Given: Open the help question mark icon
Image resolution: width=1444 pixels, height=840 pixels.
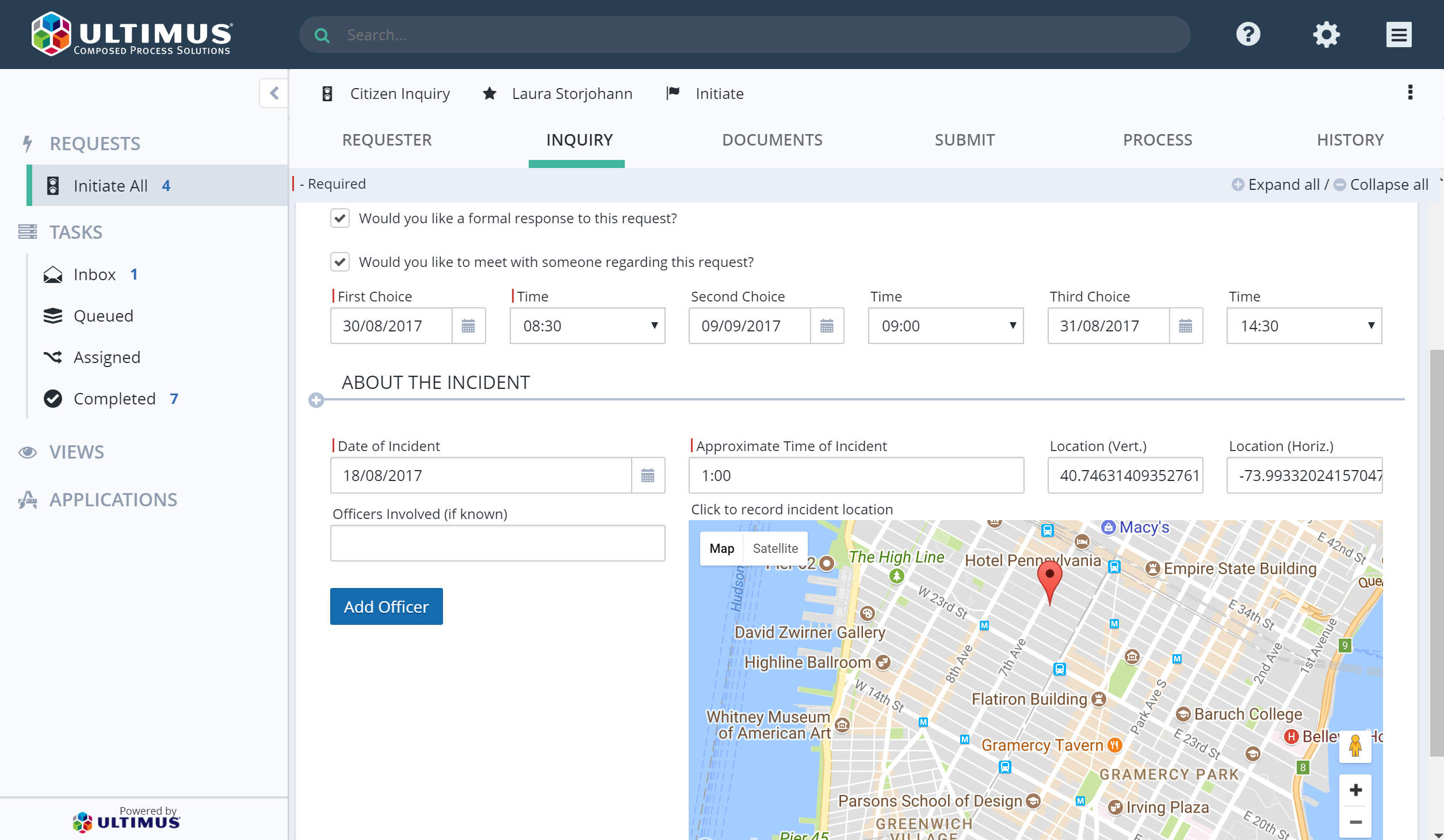Looking at the screenshot, I should coord(1248,35).
